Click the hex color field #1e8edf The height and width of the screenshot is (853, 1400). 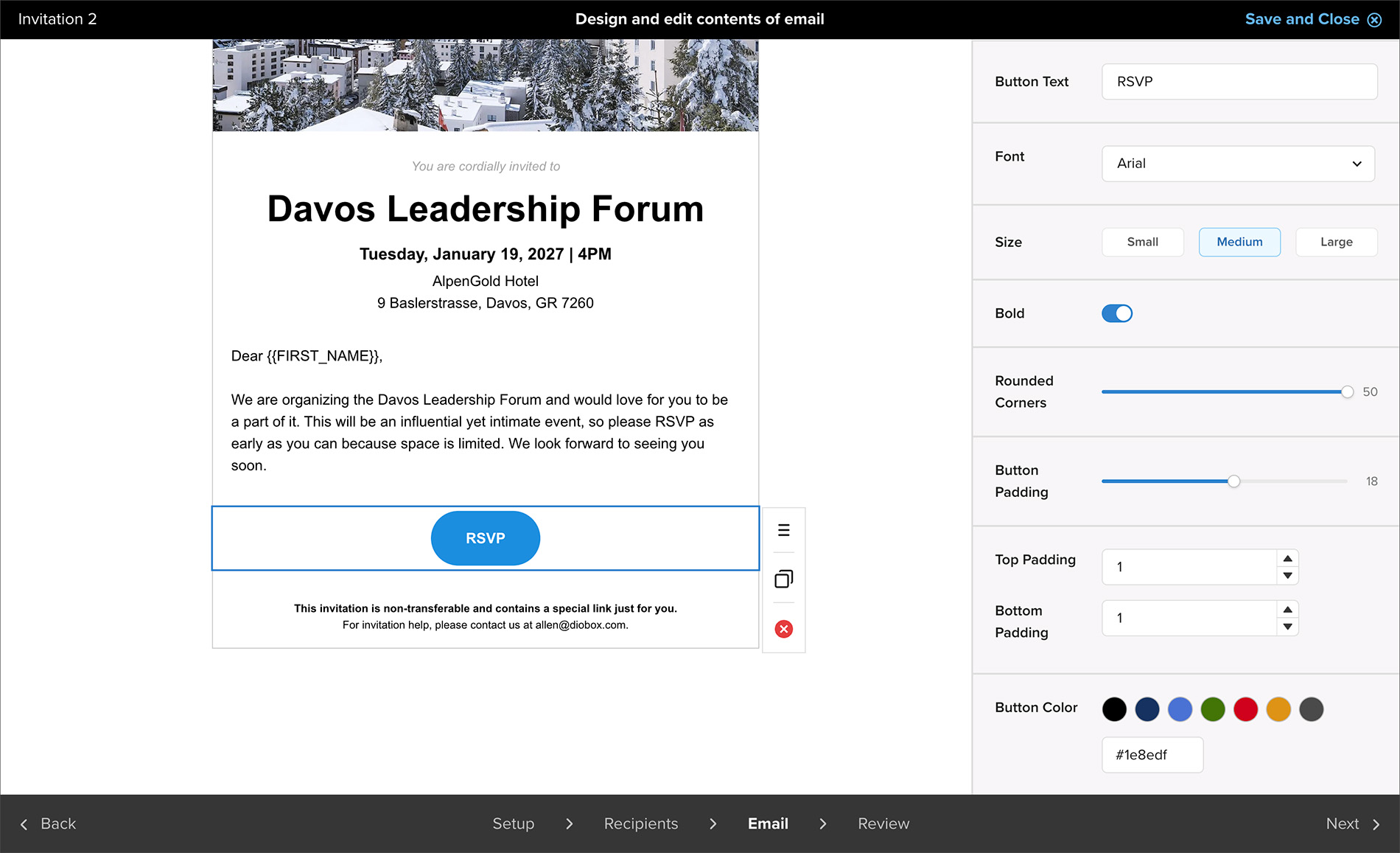coord(1152,755)
